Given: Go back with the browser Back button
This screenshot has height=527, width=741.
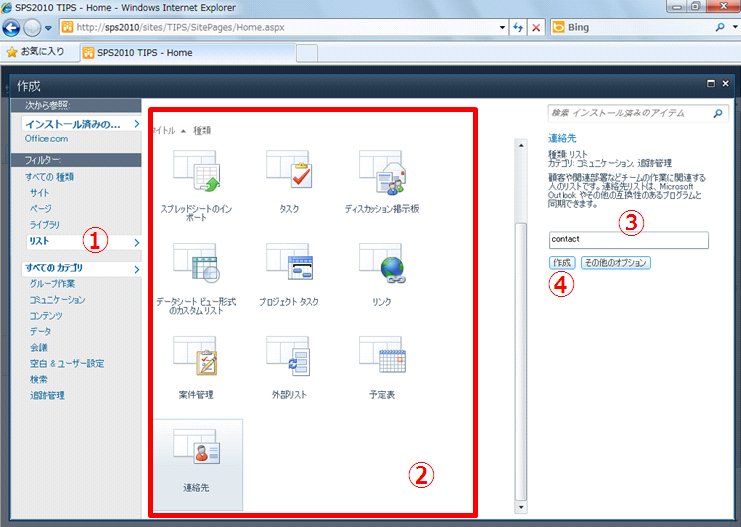Looking at the screenshot, I should 11,28.
